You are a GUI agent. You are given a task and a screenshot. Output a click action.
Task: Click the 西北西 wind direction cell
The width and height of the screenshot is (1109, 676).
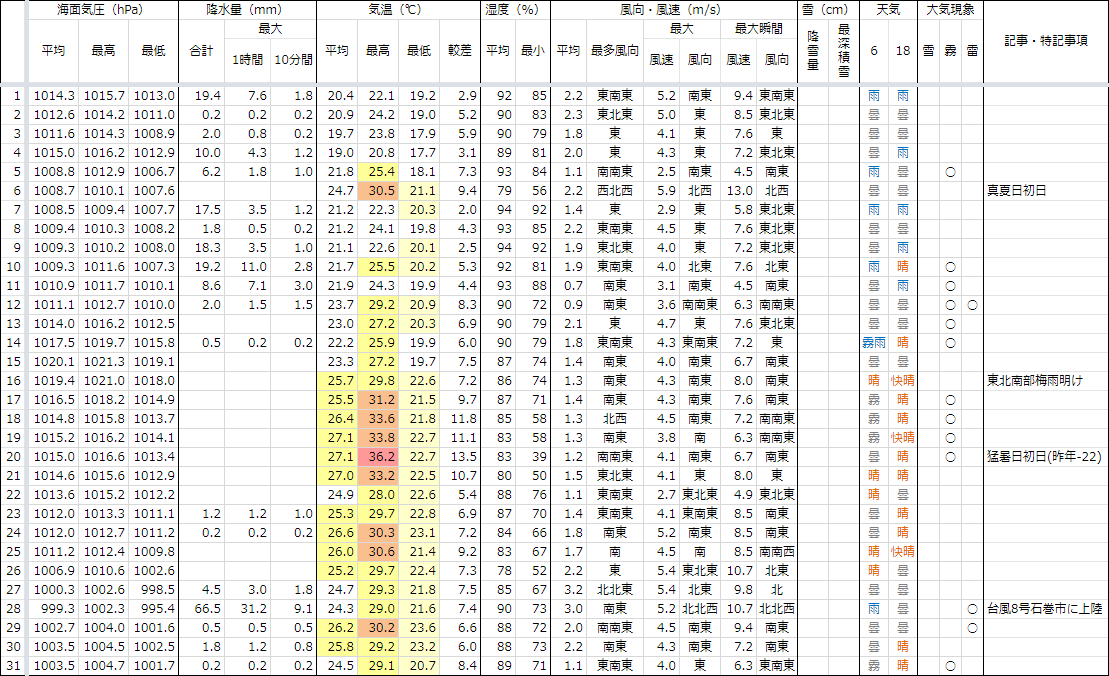point(614,191)
